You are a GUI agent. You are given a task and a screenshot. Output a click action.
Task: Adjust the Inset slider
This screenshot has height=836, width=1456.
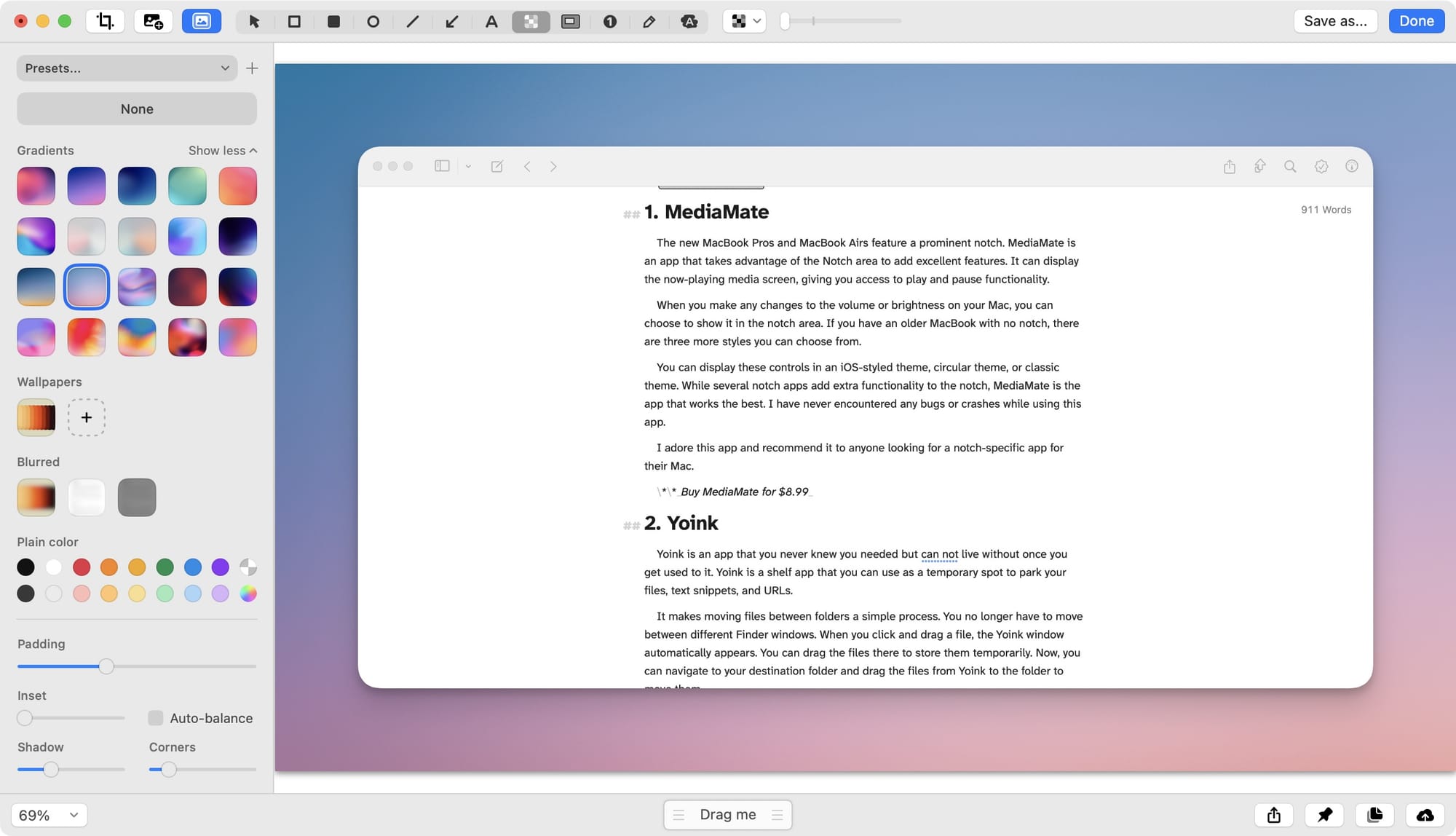pyautogui.click(x=25, y=718)
